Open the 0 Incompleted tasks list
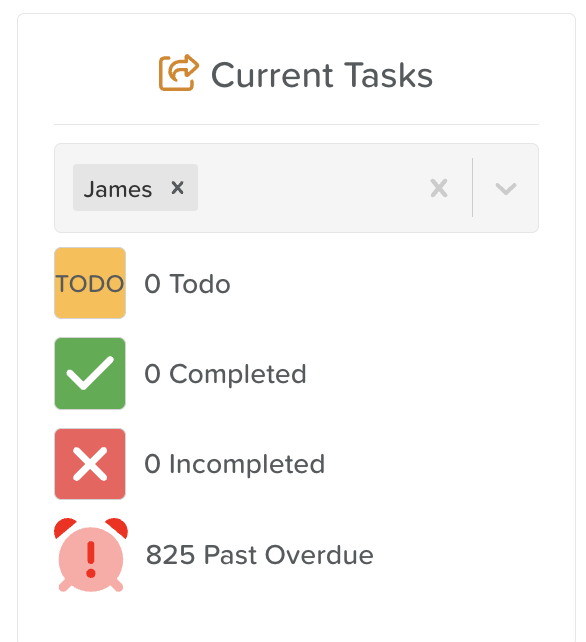 click(x=235, y=464)
